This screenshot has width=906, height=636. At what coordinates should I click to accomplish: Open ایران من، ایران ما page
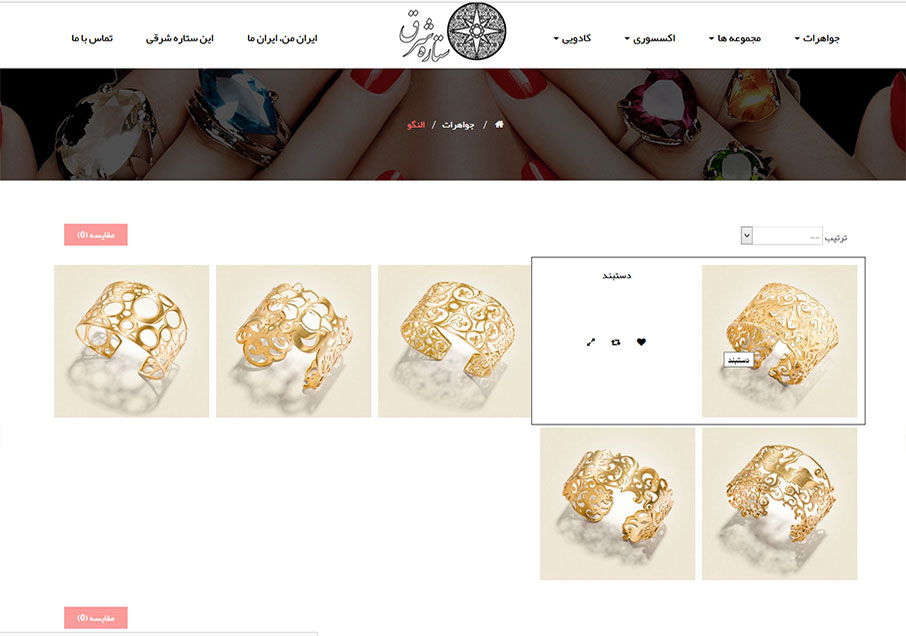tap(283, 38)
